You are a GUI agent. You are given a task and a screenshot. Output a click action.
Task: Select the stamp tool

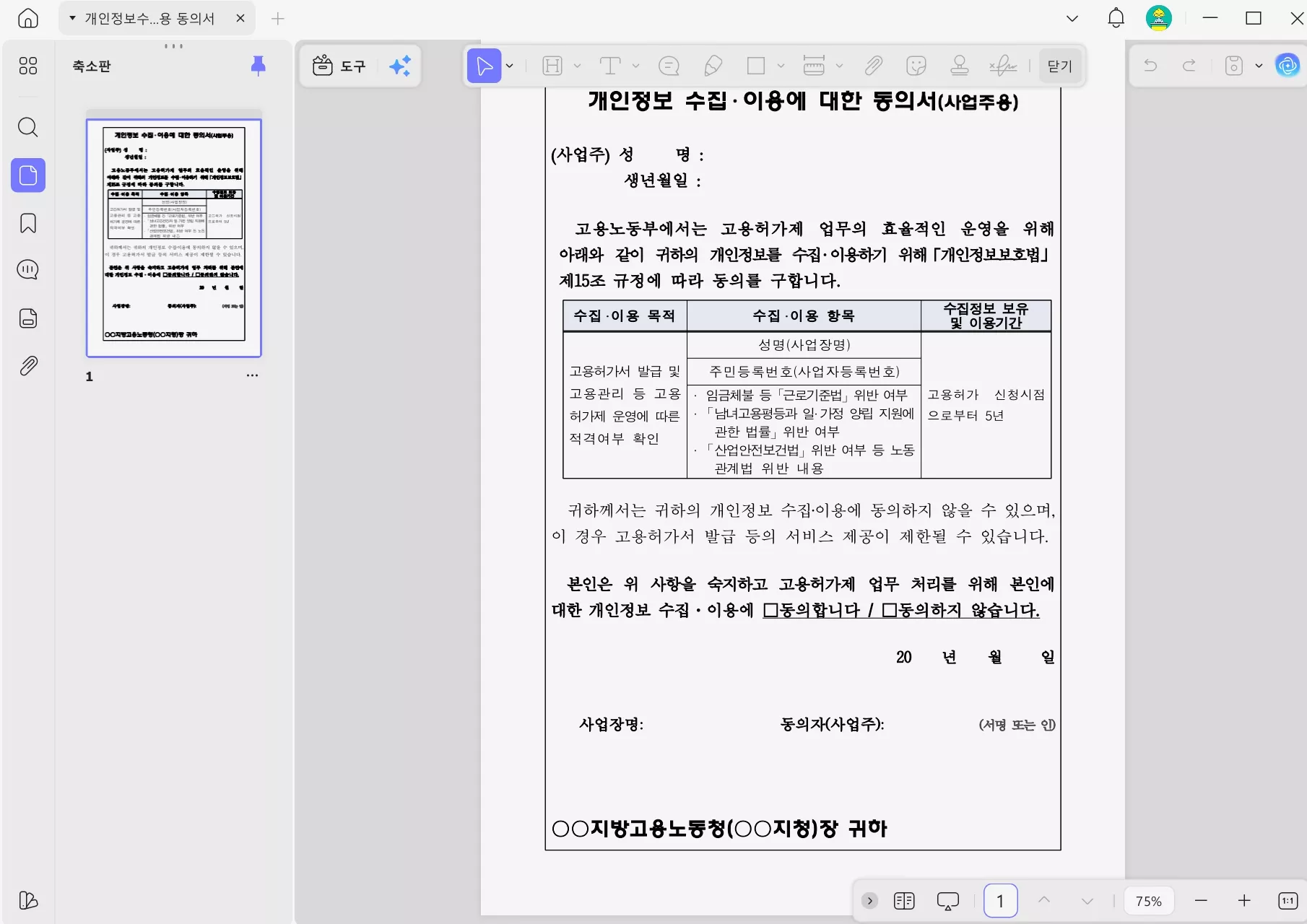pyautogui.click(x=960, y=66)
